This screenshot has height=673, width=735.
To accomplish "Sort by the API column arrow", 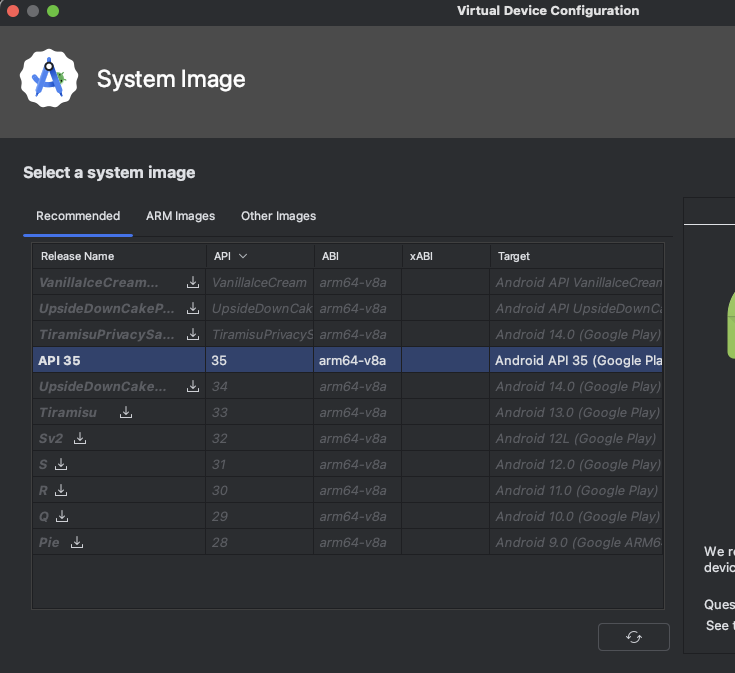I will (x=243, y=256).
